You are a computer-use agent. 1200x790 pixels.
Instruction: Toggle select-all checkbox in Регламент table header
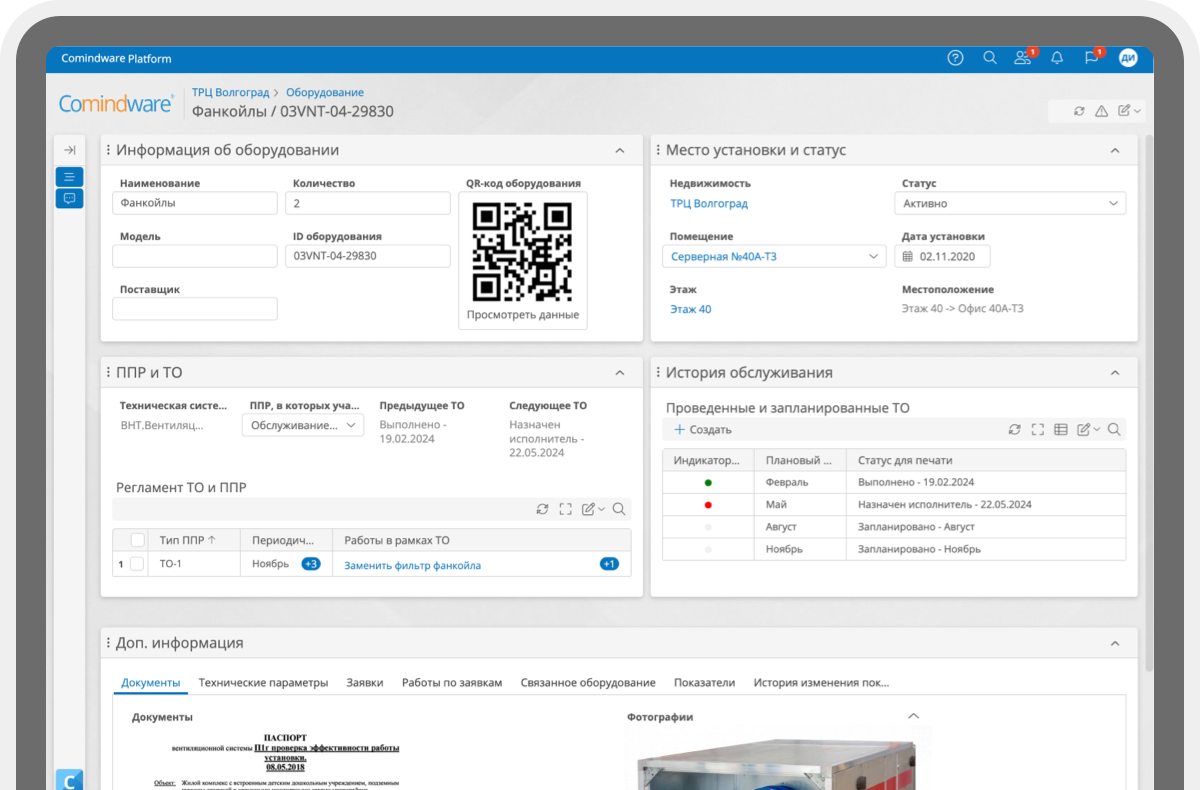(x=137, y=540)
